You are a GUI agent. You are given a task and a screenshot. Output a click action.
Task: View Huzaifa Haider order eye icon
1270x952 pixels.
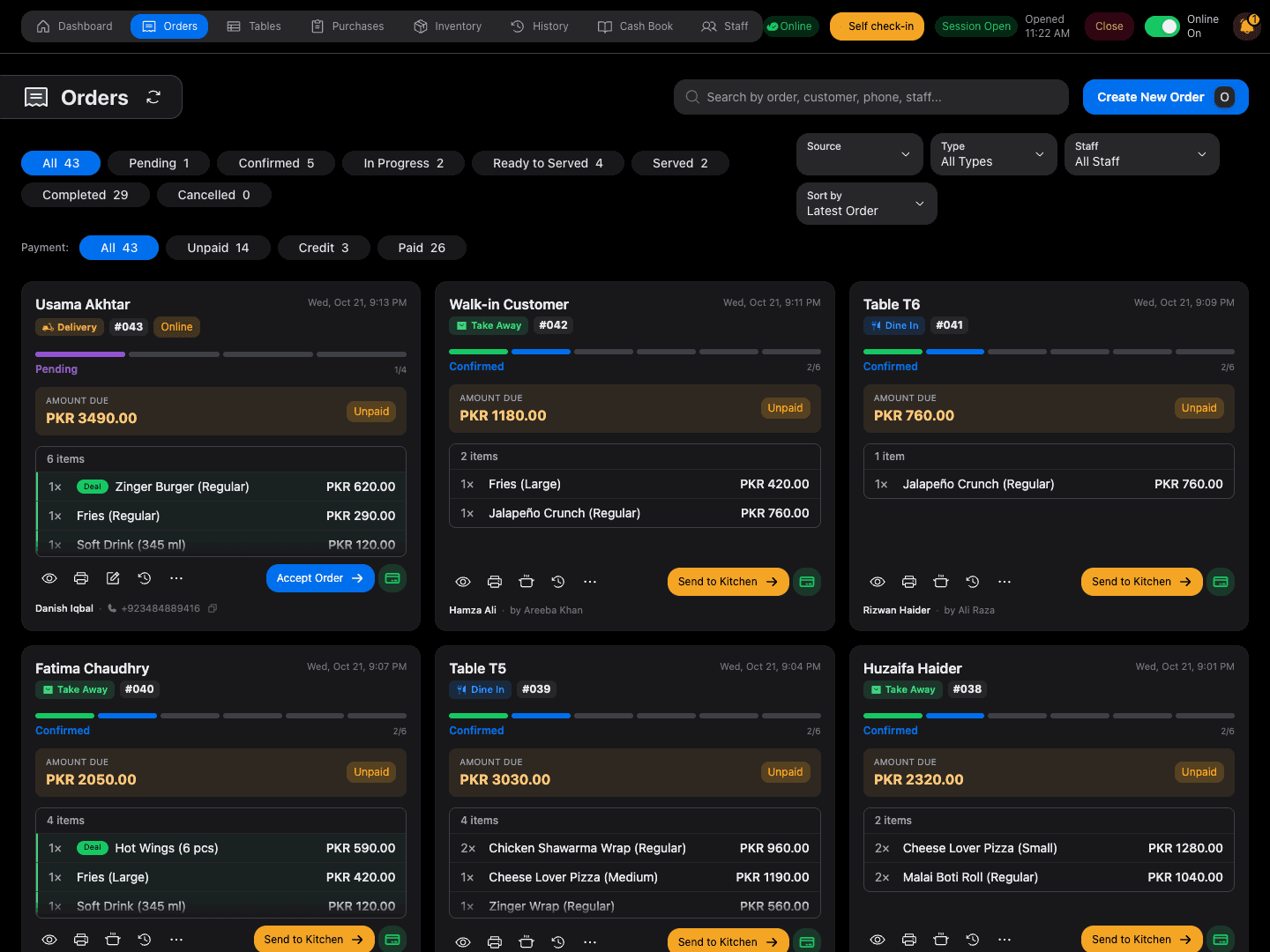(878, 940)
